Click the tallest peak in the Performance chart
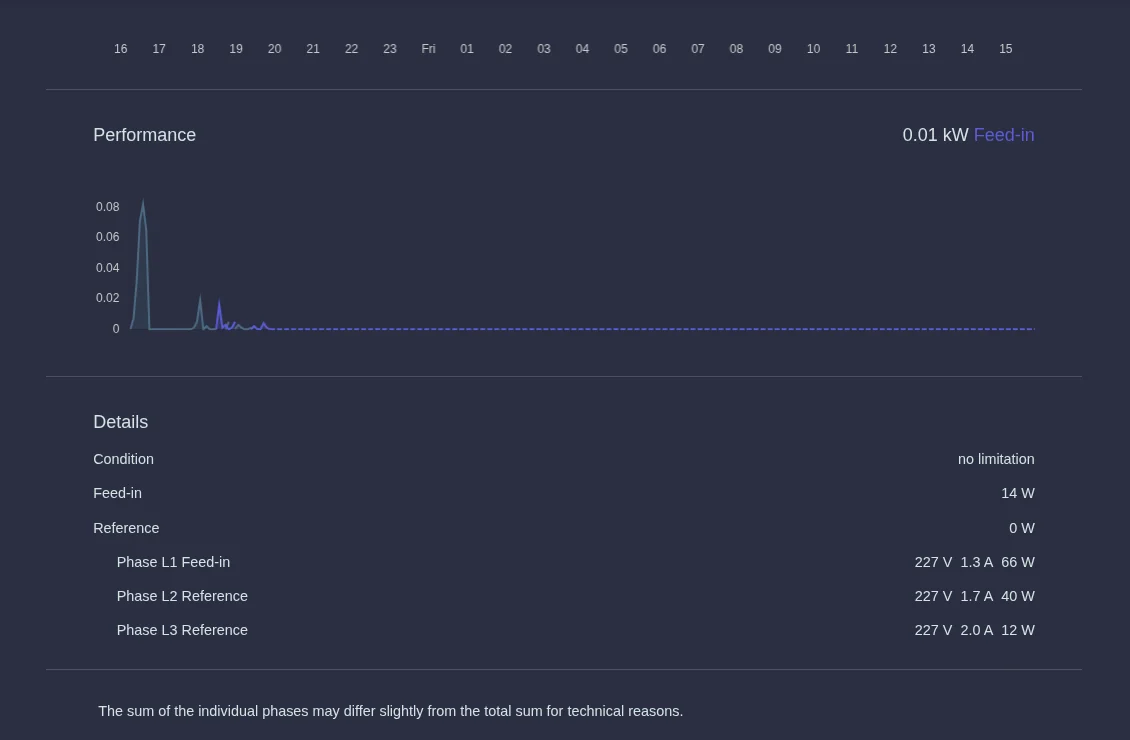 tap(143, 202)
